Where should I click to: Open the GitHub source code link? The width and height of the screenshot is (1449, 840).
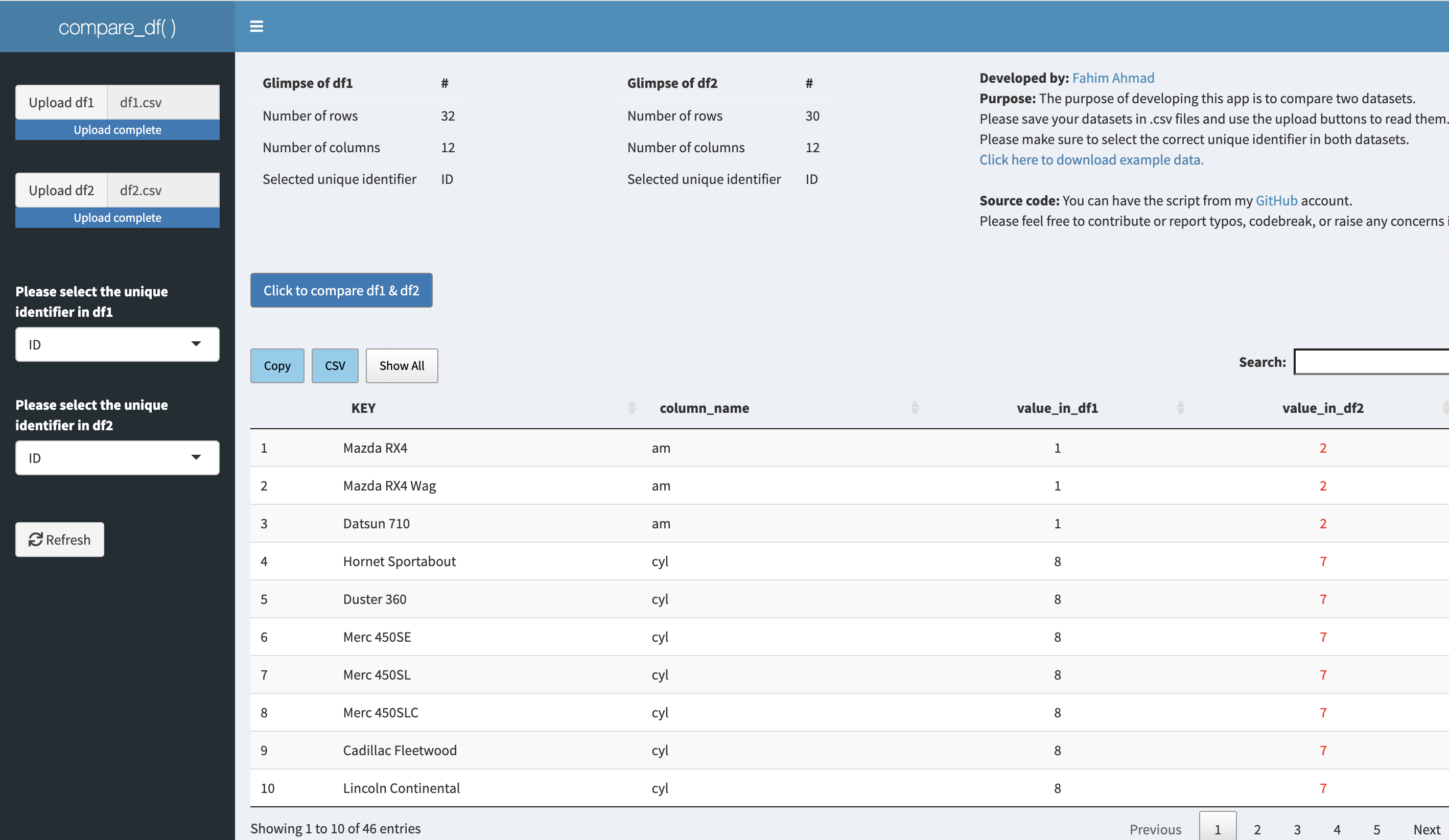tap(1276, 200)
